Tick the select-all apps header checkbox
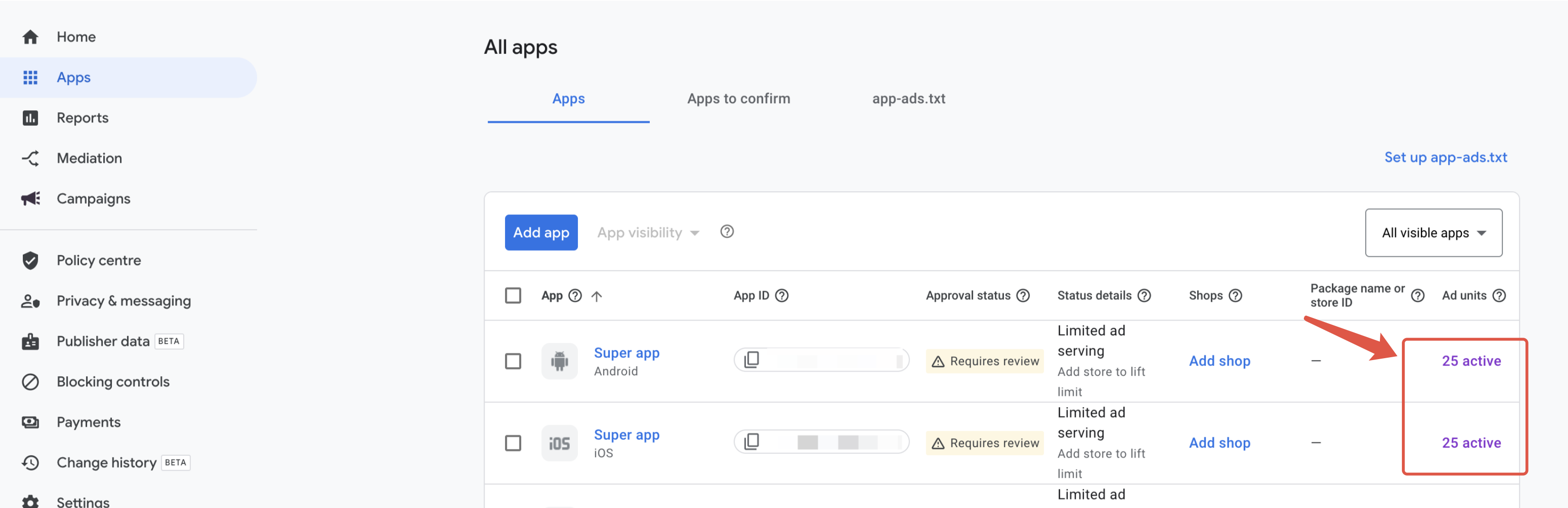The image size is (1568, 508). [513, 296]
